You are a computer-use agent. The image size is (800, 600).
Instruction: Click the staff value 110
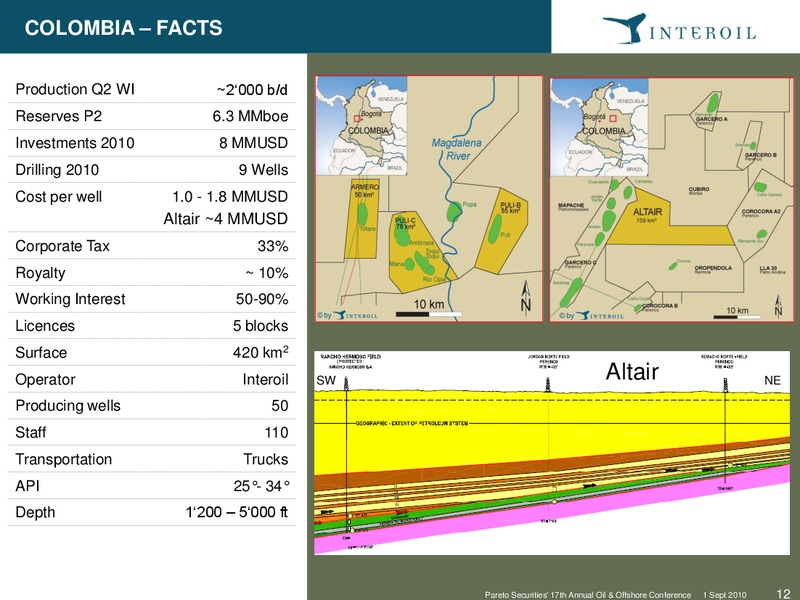coord(277,433)
